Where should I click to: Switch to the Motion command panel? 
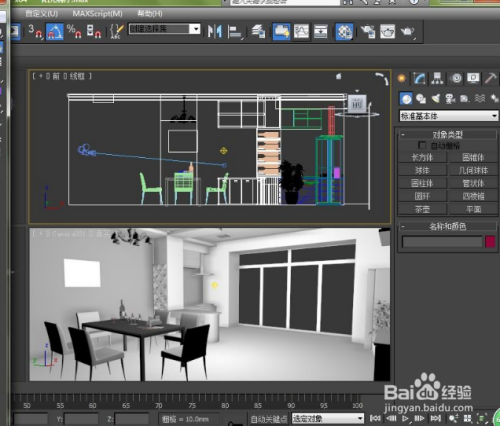(x=456, y=78)
